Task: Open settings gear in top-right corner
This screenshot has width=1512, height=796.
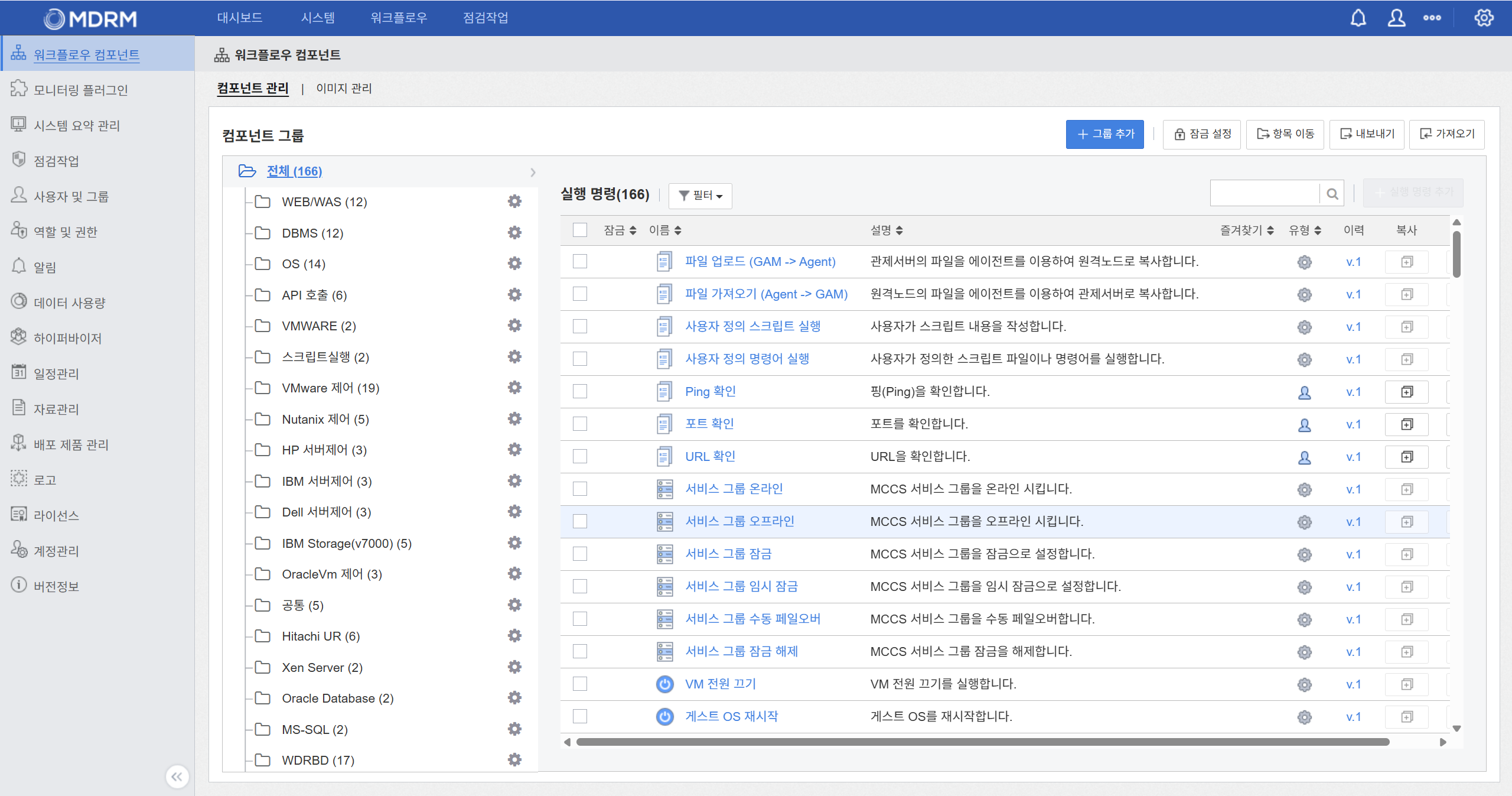Action: tap(1484, 18)
